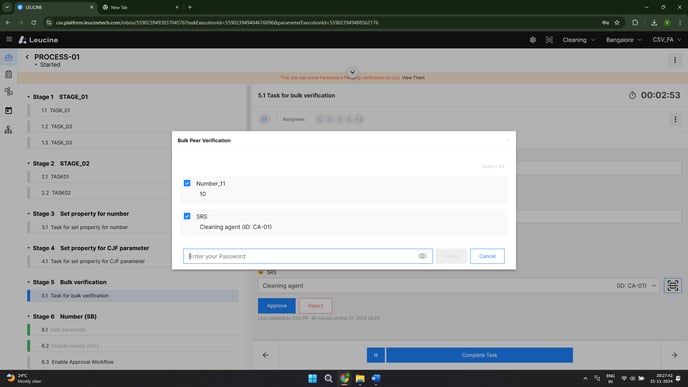Screen dimensions: 688x387
Task: Open File Explorer from Windows taskbar
Action: click(x=360, y=379)
